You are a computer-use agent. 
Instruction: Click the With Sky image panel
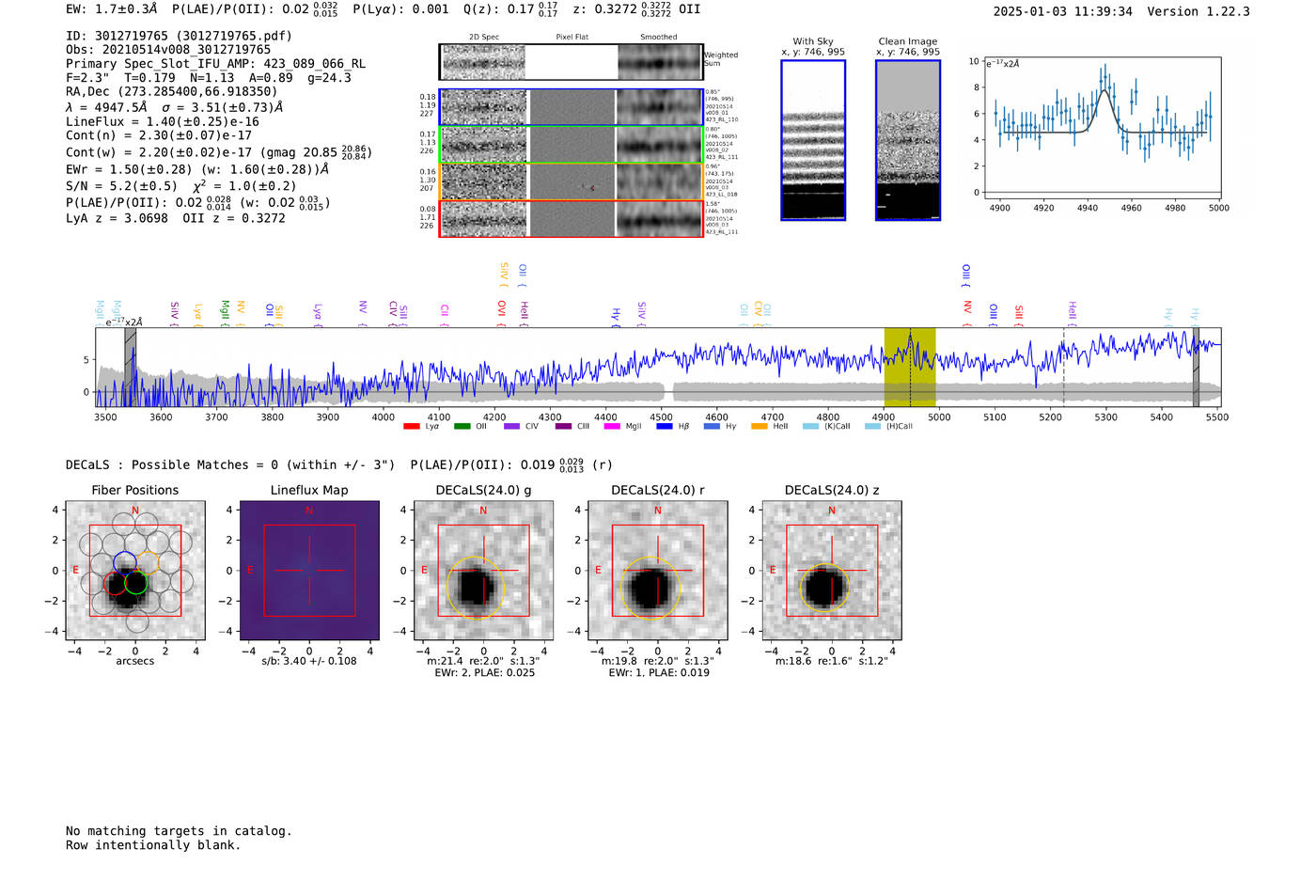tap(813, 140)
